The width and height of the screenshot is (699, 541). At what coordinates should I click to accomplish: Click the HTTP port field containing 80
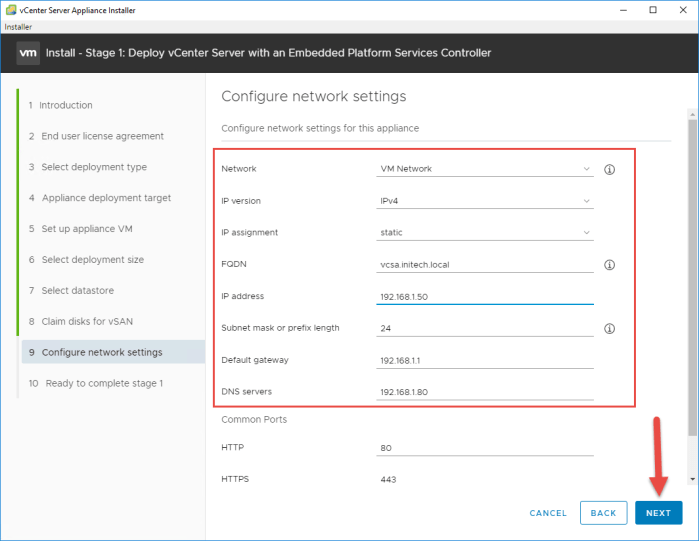pos(485,448)
